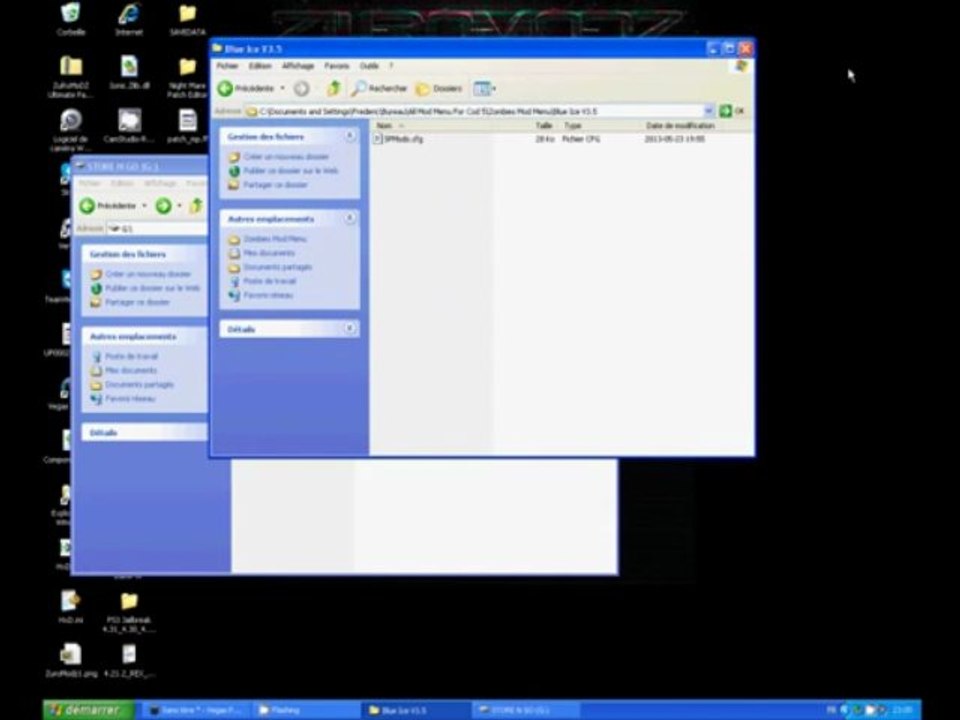Click forward arrow in STORE N GO window
This screenshot has width=960, height=720.
[163, 206]
